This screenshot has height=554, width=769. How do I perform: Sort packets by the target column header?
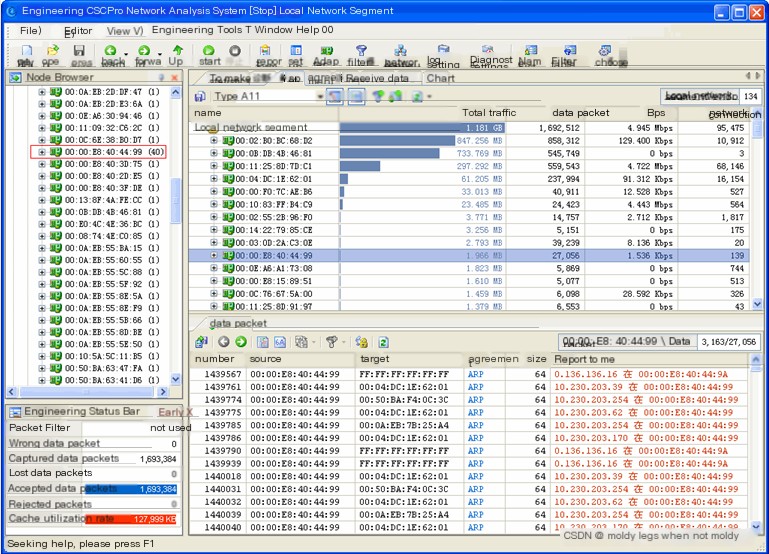375,359
